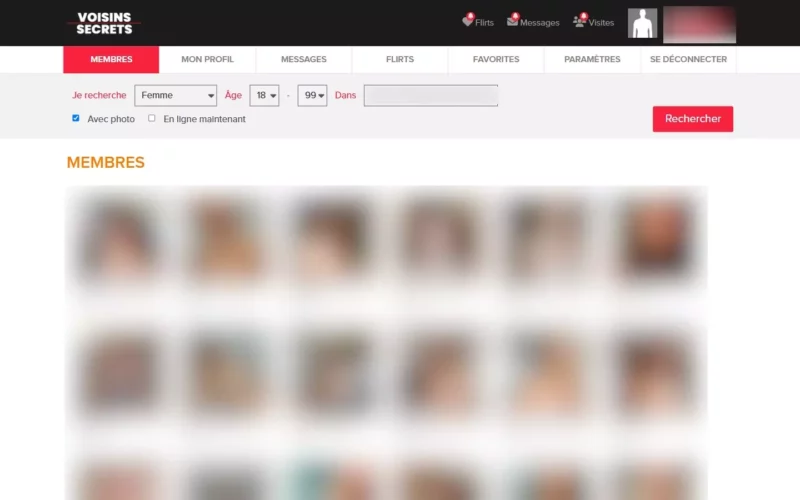This screenshot has height=500, width=800.
Task: Open the Flirts heart notification icon
Action: click(x=468, y=20)
